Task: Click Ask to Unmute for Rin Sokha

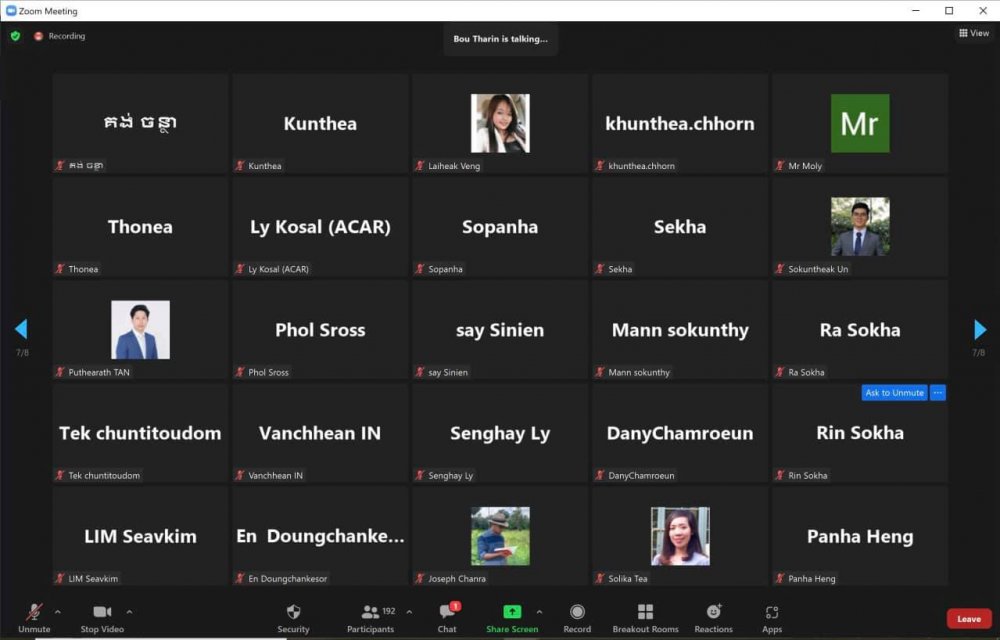Action: [894, 393]
